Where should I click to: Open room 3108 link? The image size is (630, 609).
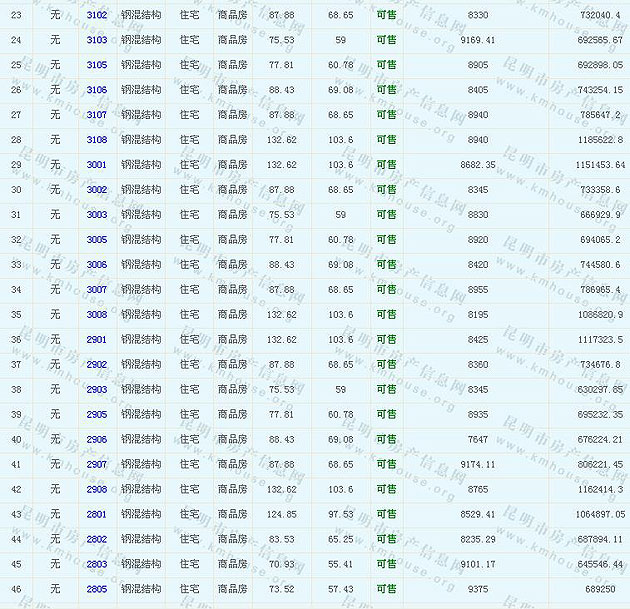click(x=97, y=140)
